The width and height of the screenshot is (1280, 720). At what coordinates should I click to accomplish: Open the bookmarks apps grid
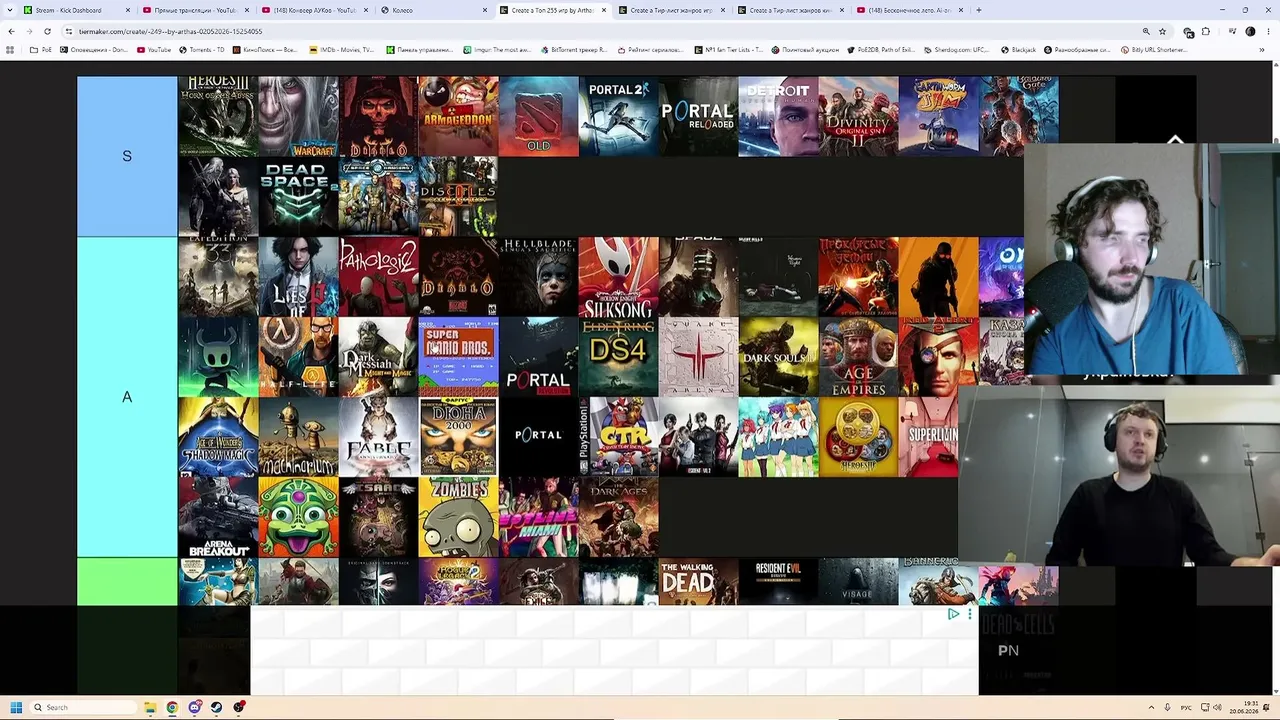click(x=11, y=49)
